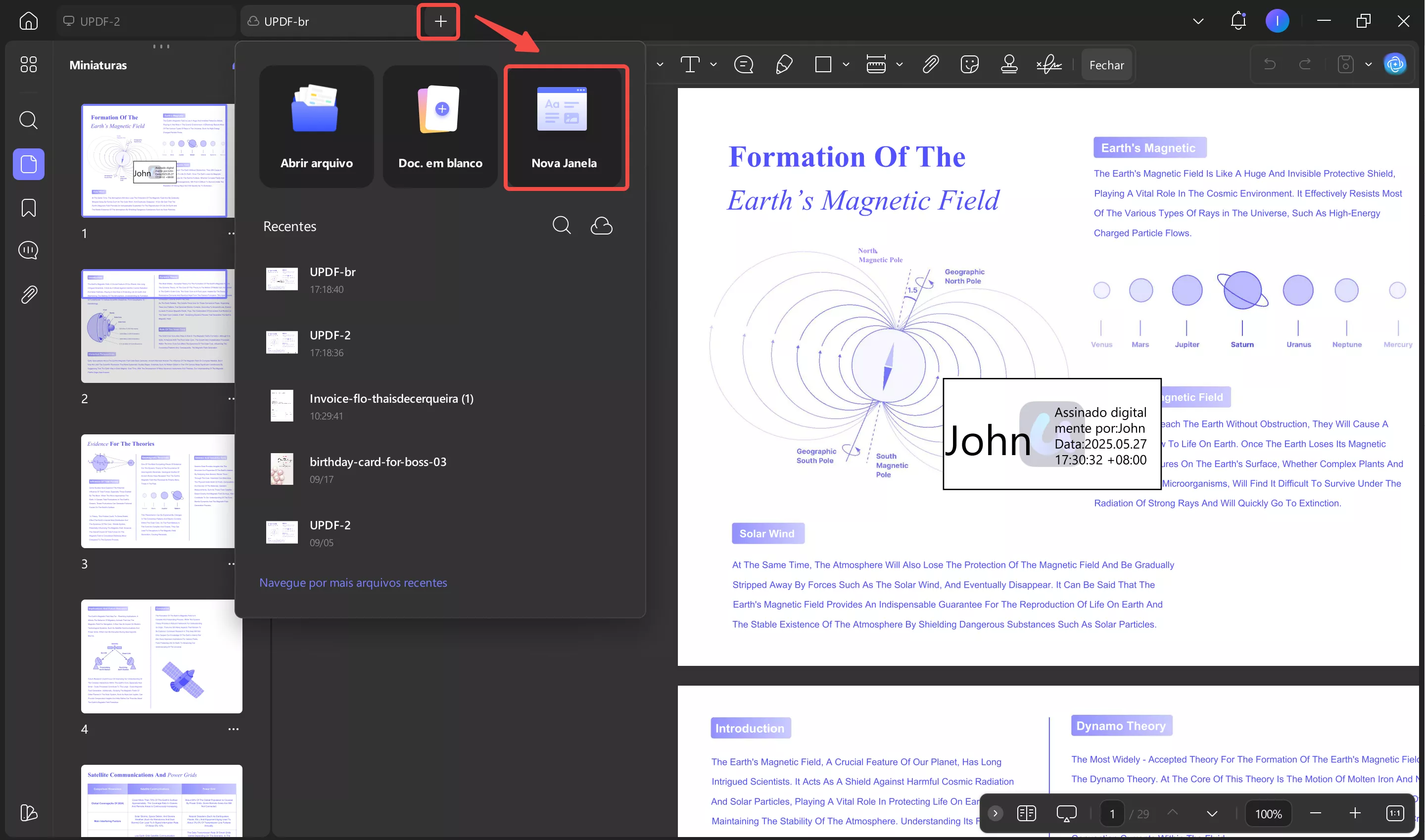Image resolution: width=1425 pixels, height=840 pixels.
Task: Expand the text tool dropdown arrow
Action: (x=713, y=64)
